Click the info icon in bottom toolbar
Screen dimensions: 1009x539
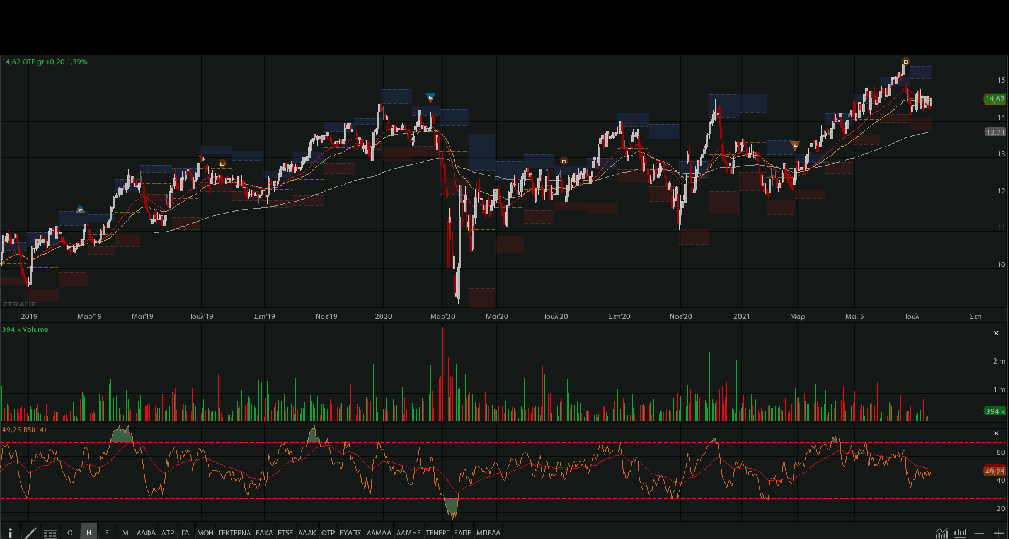[x=11, y=532]
